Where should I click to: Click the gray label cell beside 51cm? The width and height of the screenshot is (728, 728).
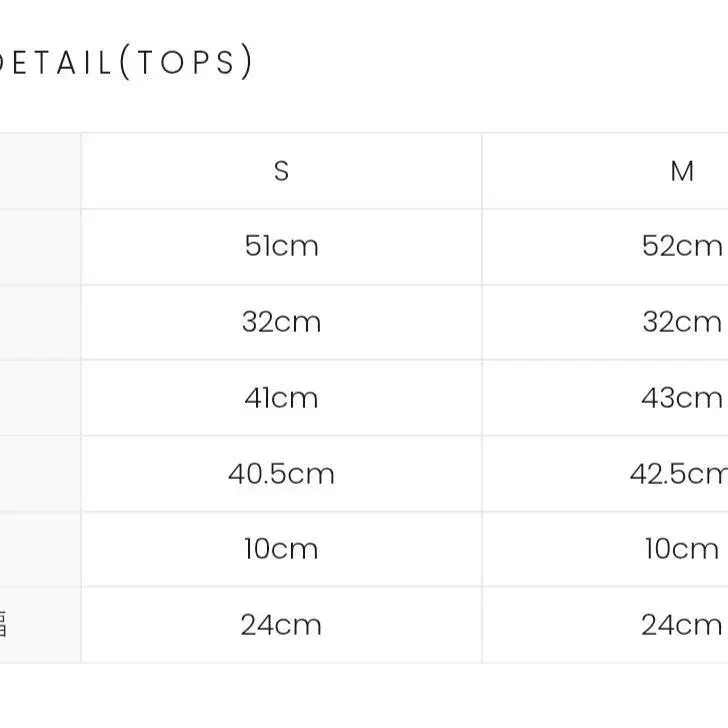(x=39, y=246)
